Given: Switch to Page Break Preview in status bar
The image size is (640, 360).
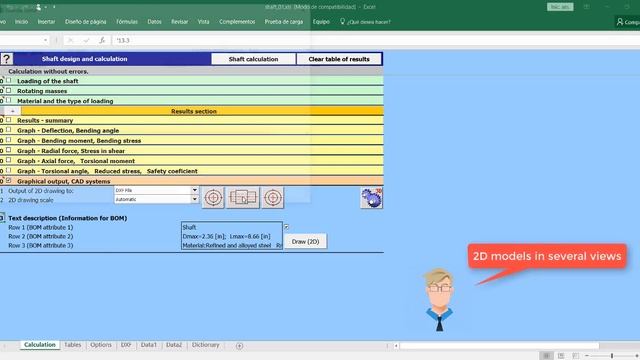Looking at the screenshot, I should (576, 356).
